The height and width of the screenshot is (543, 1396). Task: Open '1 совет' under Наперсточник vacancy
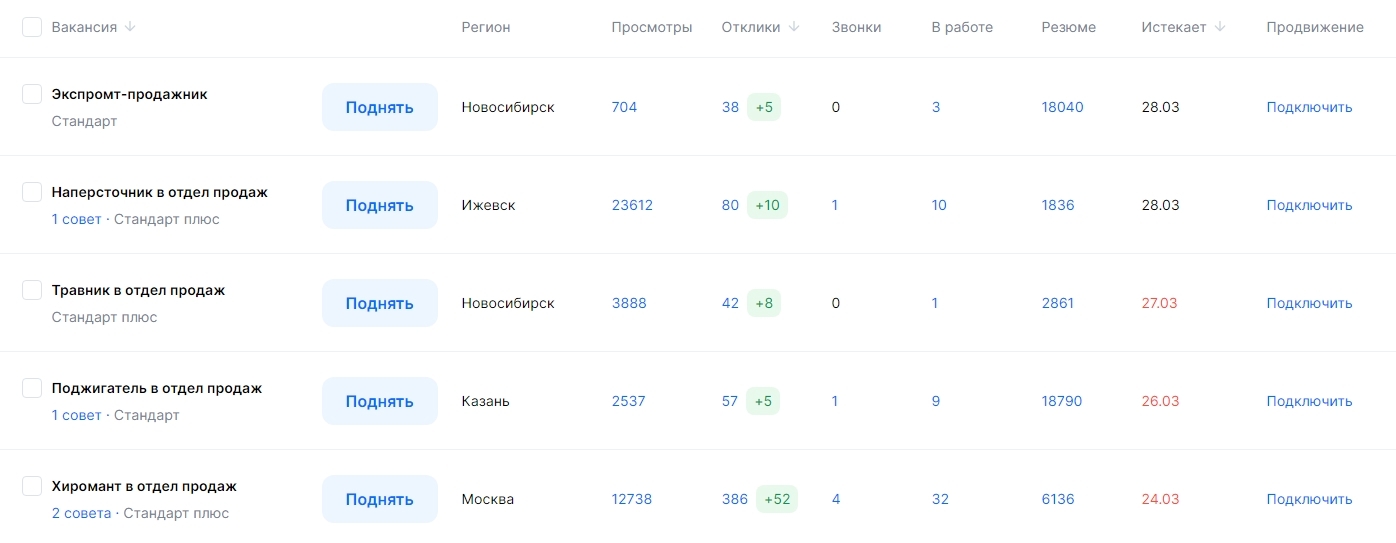pos(77,219)
